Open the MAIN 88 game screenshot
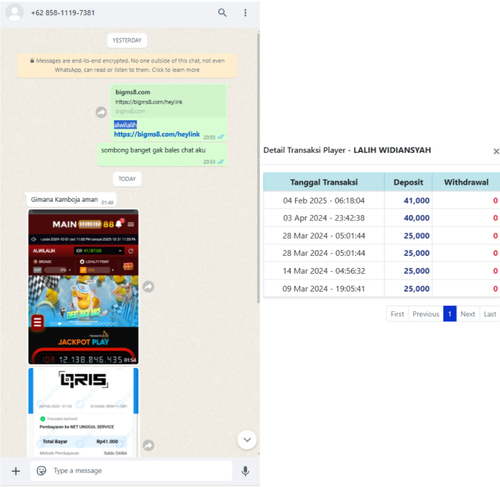Viewport: 500px width, 487px height. 83,287
